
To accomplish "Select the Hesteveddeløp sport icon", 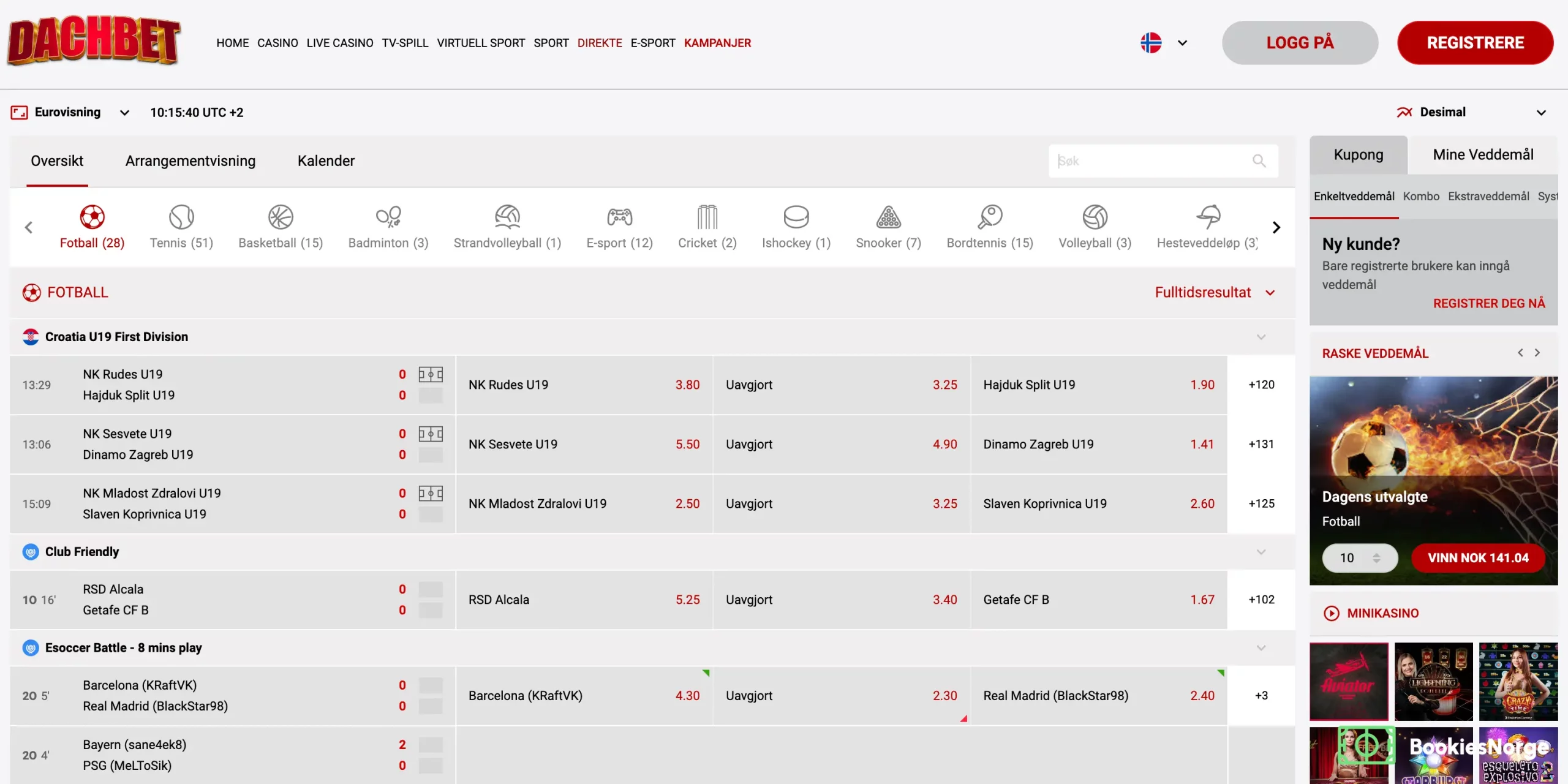I will [x=1208, y=217].
